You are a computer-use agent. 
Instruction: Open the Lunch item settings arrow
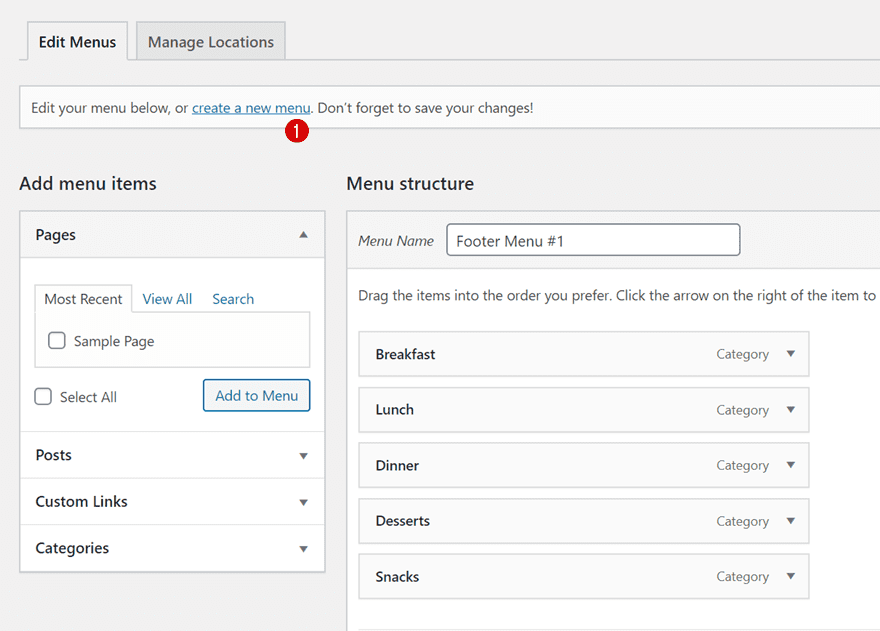[x=788, y=410]
